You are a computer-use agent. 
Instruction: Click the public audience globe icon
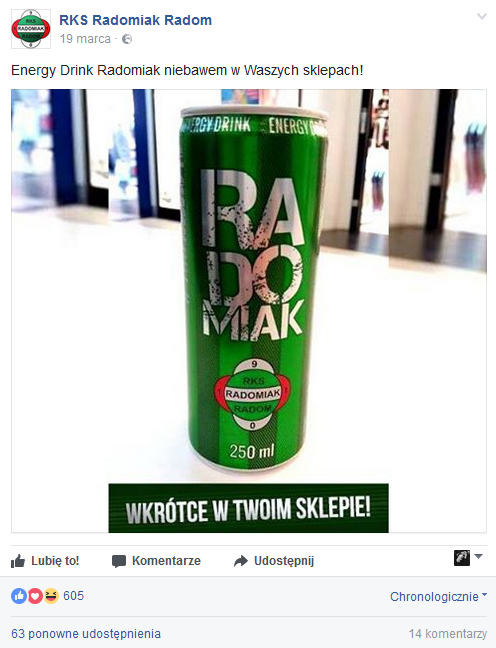(127, 39)
